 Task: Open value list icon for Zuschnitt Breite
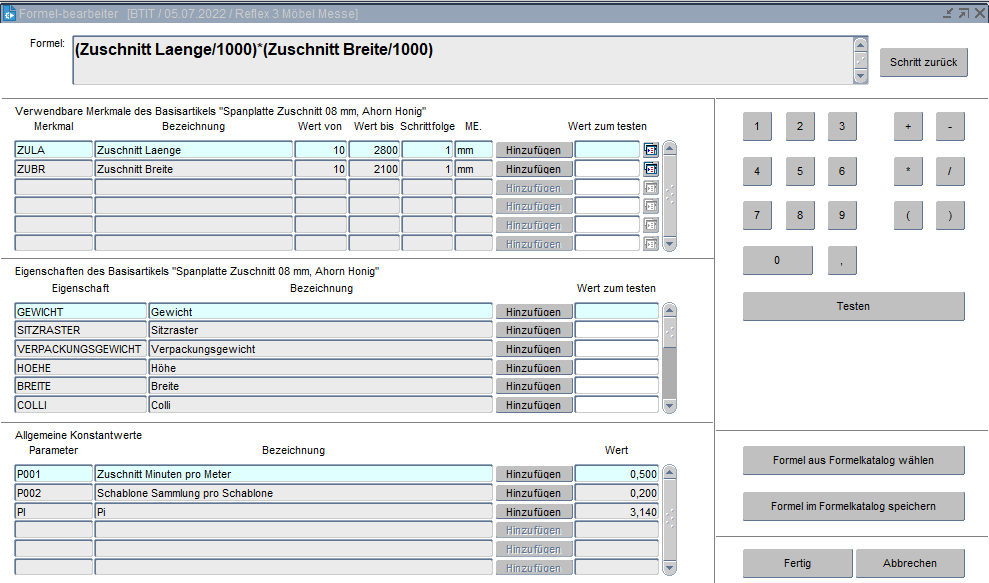651,169
